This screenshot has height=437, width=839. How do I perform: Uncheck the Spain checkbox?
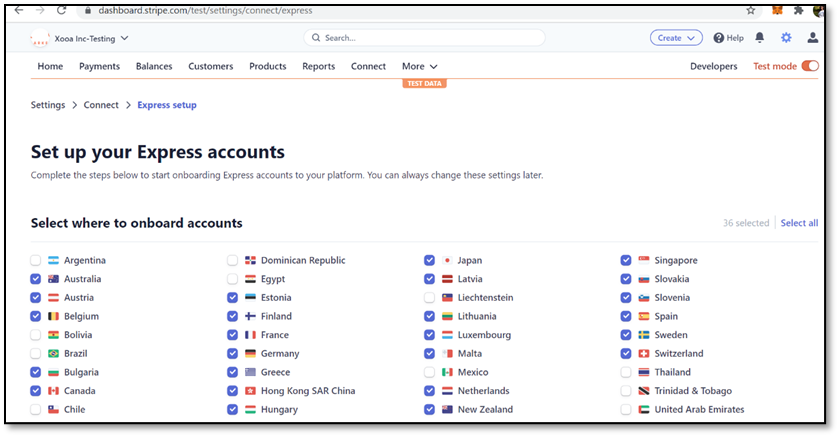pos(626,316)
